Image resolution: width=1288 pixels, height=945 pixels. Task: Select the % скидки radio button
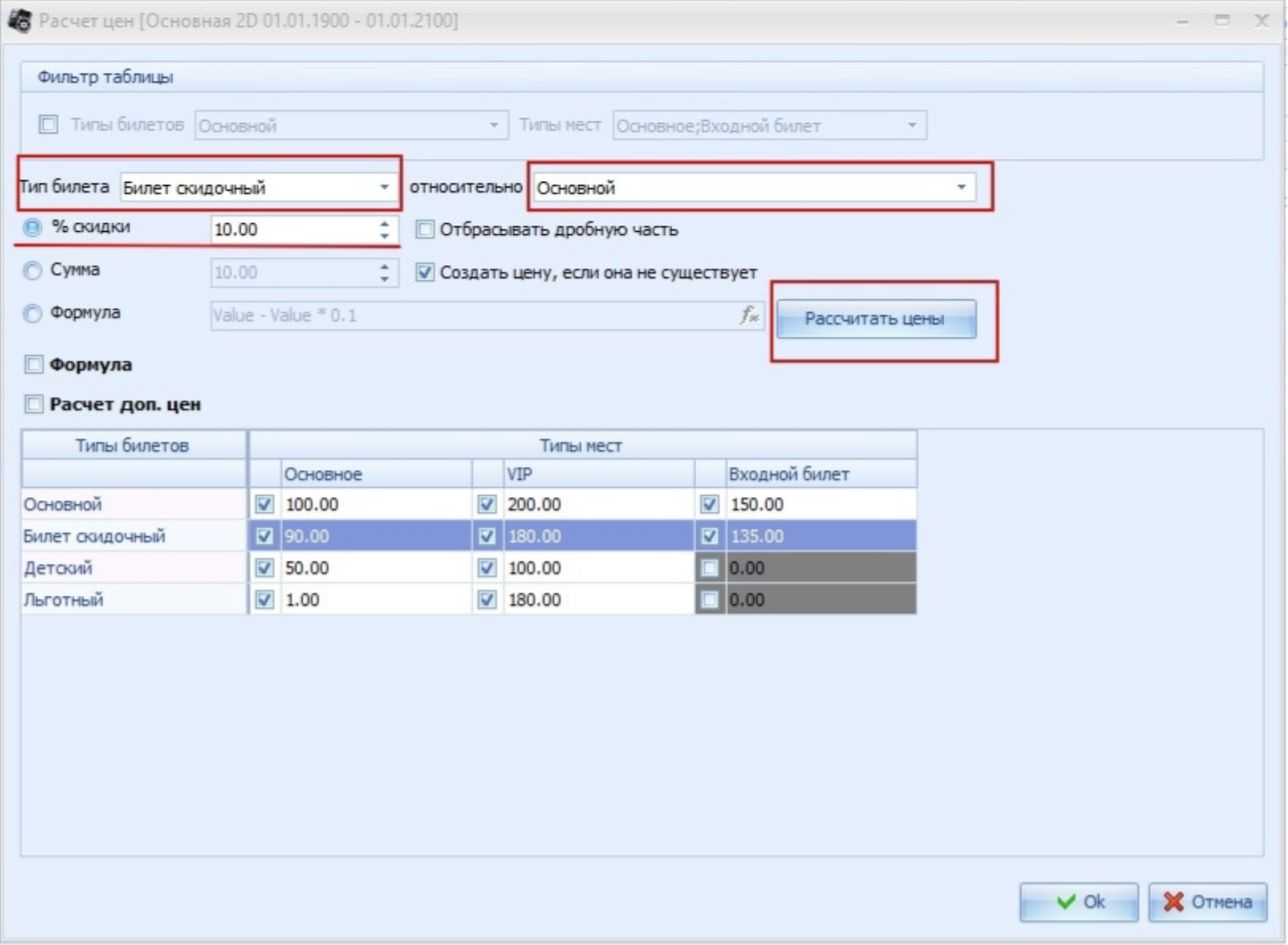click(x=32, y=228)
